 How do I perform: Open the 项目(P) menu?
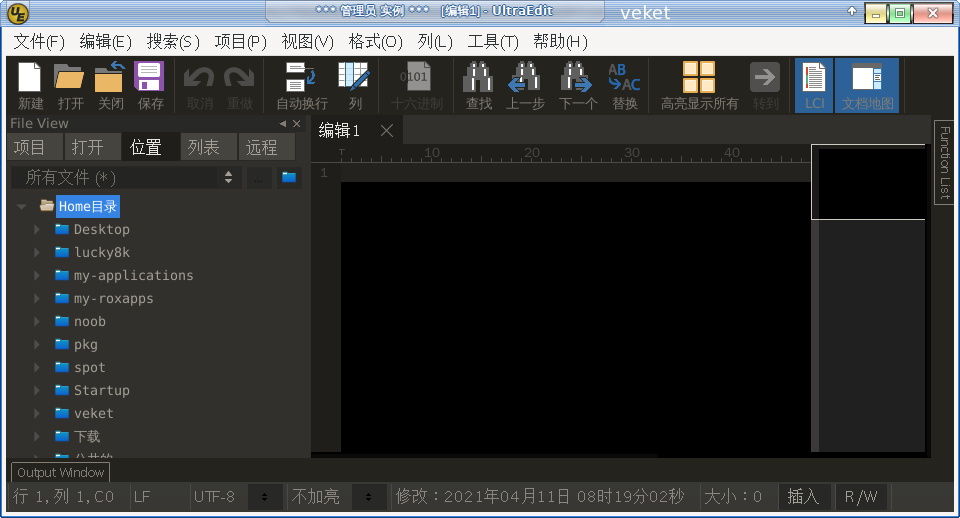241,42
